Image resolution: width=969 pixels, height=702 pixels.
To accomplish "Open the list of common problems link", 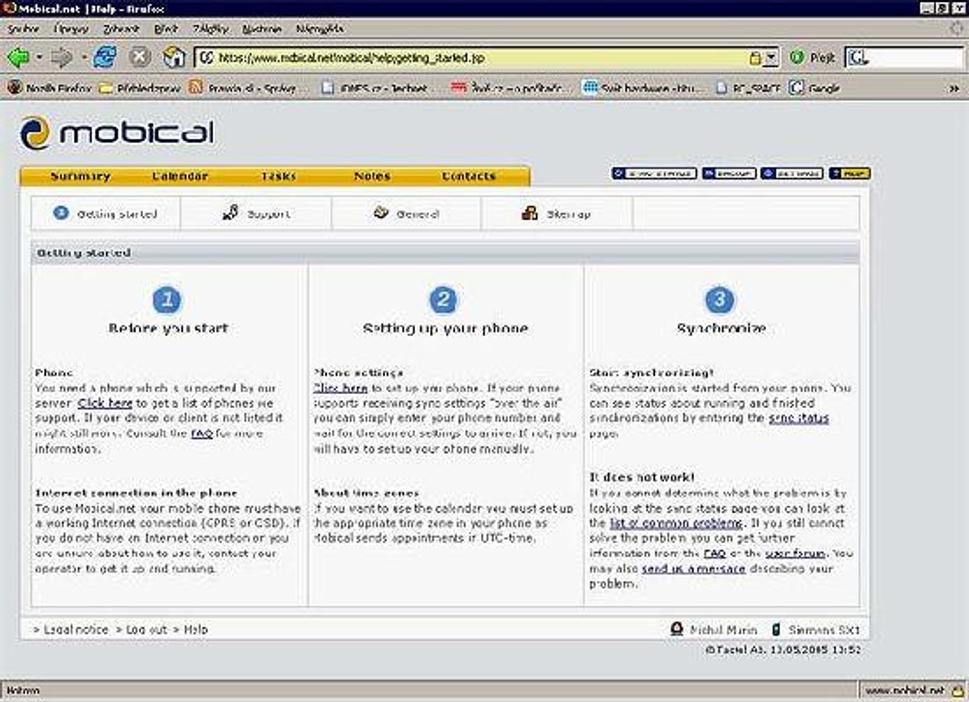I will click(x=676, y=523).
